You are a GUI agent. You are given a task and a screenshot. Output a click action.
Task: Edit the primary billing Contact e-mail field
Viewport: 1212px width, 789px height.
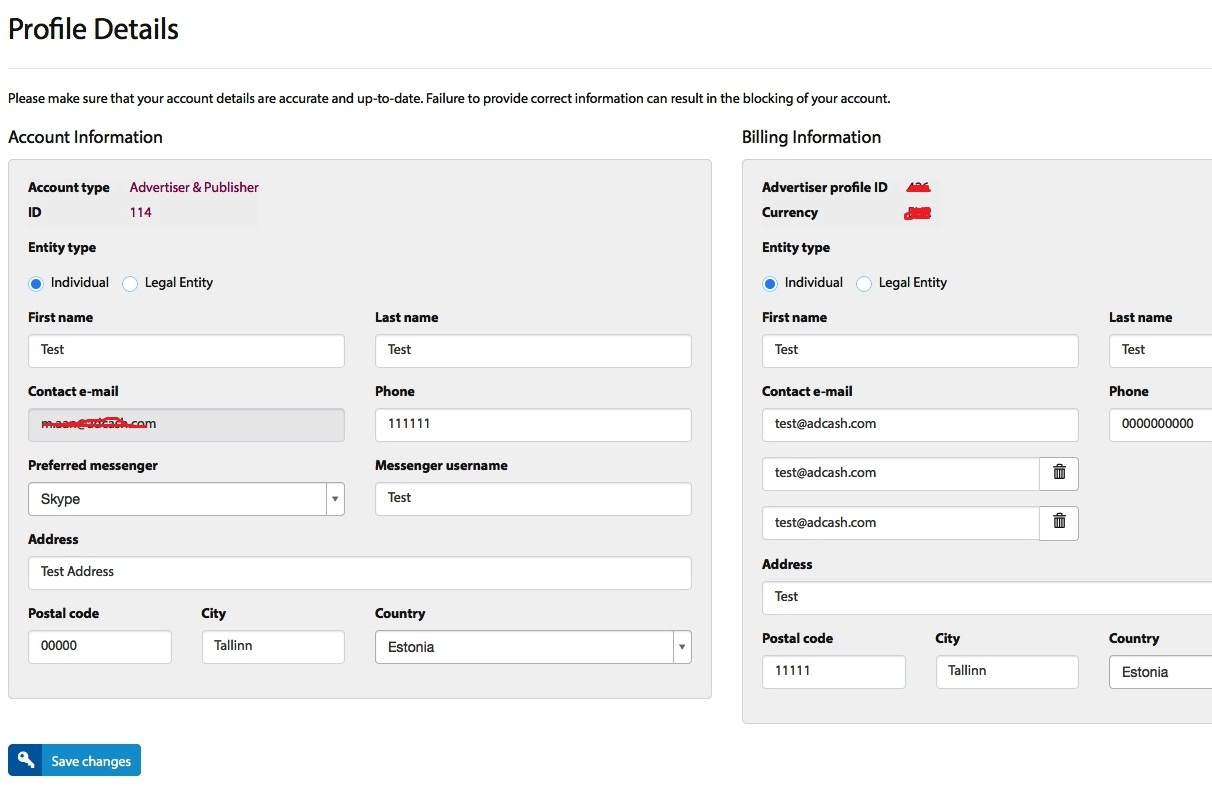[x=920, y=425]
